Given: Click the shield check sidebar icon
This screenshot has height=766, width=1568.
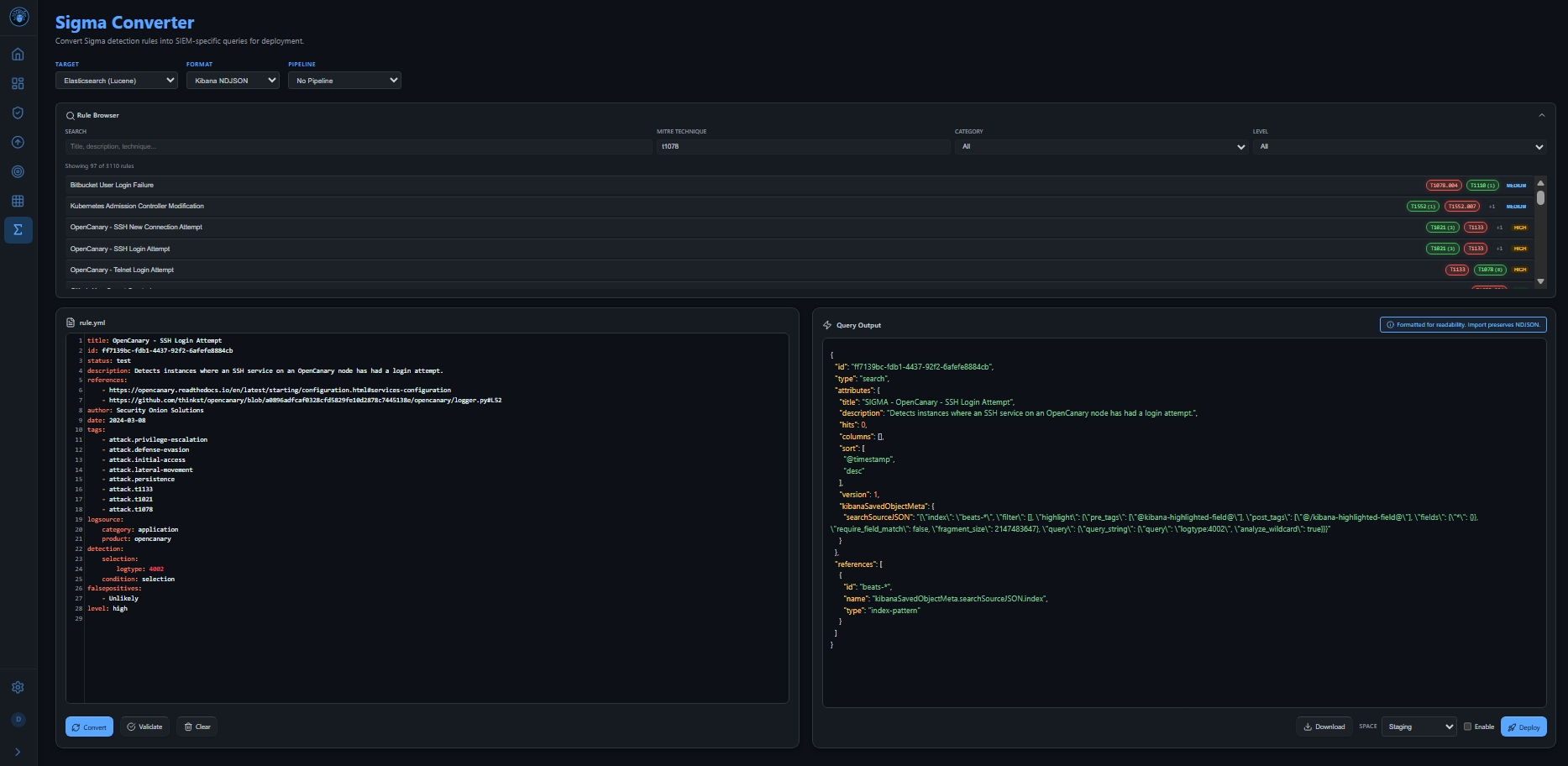Looking at the screenshot, I should [x=18, y=113].
